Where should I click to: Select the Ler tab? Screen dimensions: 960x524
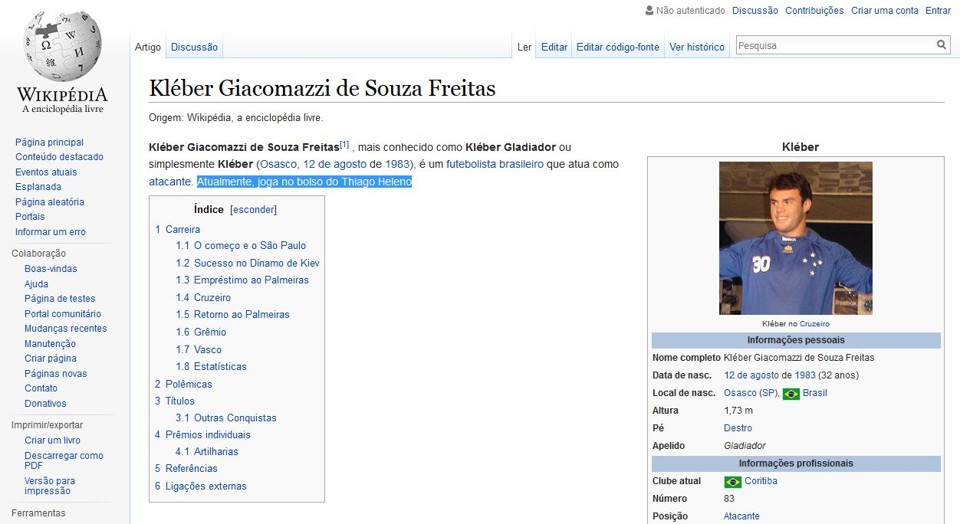524,47
